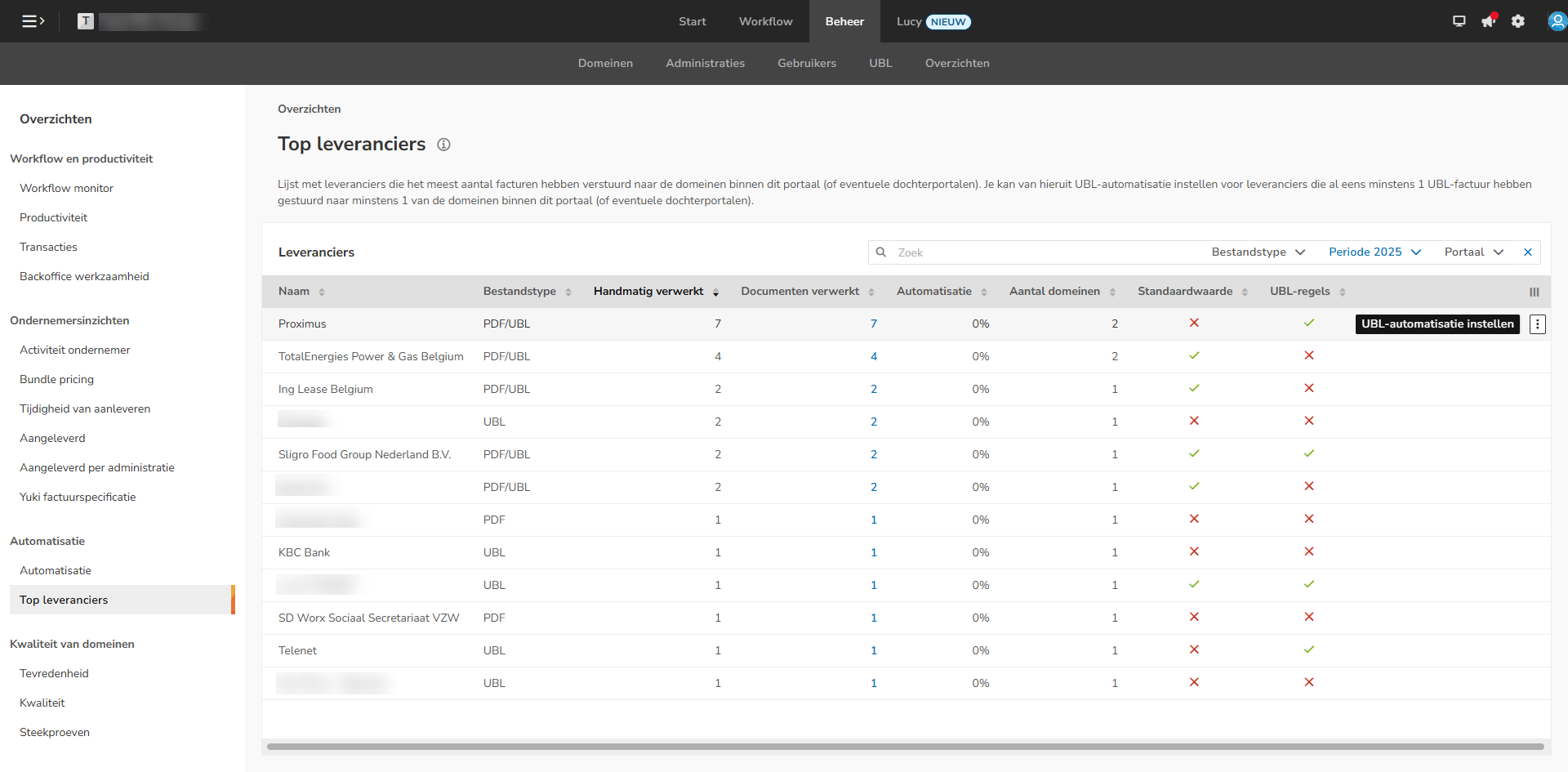1568x772 pixels.
Task: Open the Bestandstype filter dropdown
Action: 1258,252
